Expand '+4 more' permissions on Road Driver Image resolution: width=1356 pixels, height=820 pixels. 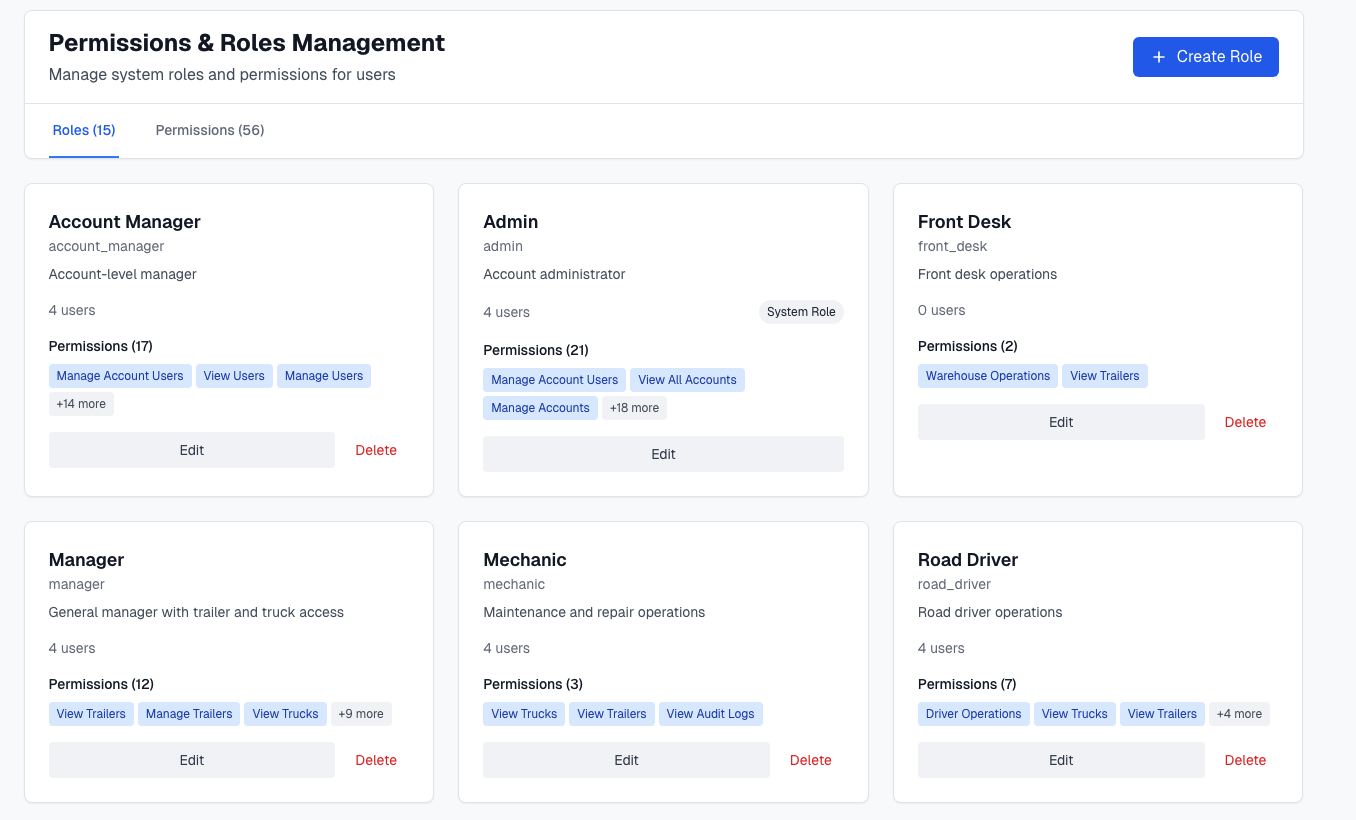pyautogui.click(x=1239, y=713)
